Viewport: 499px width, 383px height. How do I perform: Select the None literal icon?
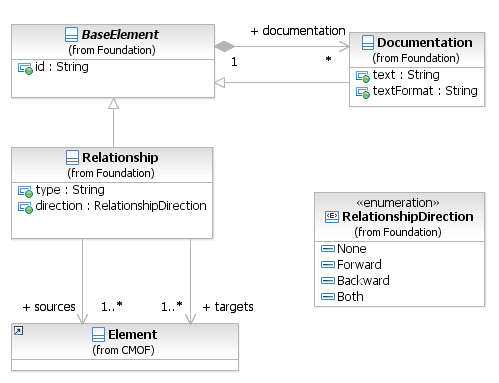[328, 248]
